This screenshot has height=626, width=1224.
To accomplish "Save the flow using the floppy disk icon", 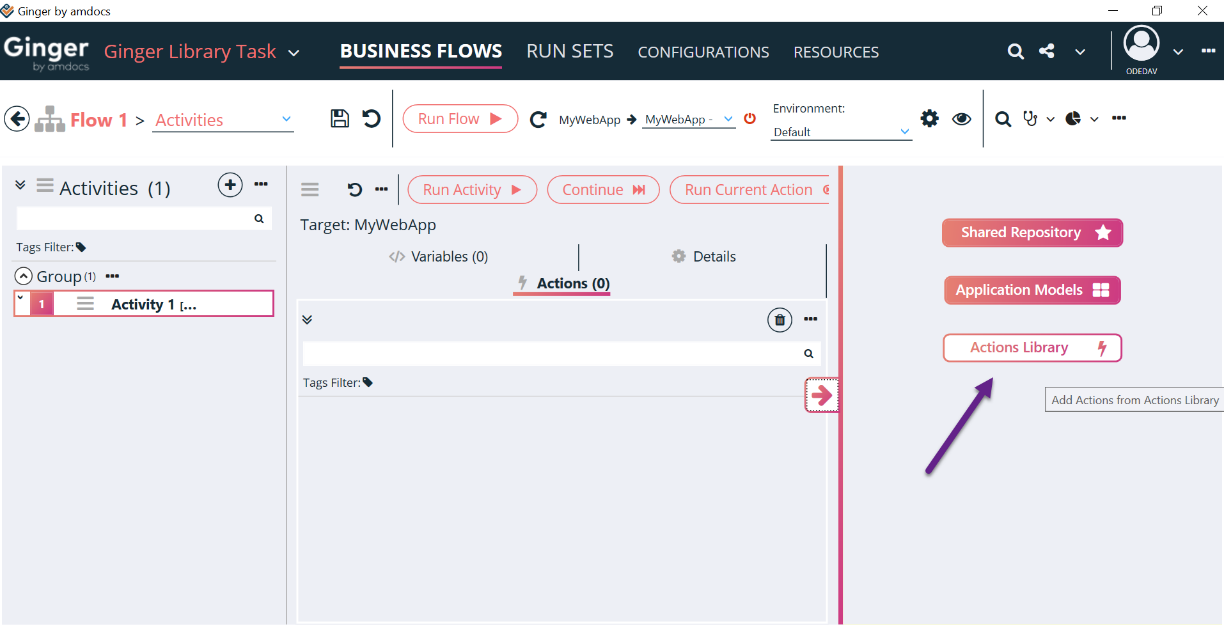I will click(x=340, y=119).
